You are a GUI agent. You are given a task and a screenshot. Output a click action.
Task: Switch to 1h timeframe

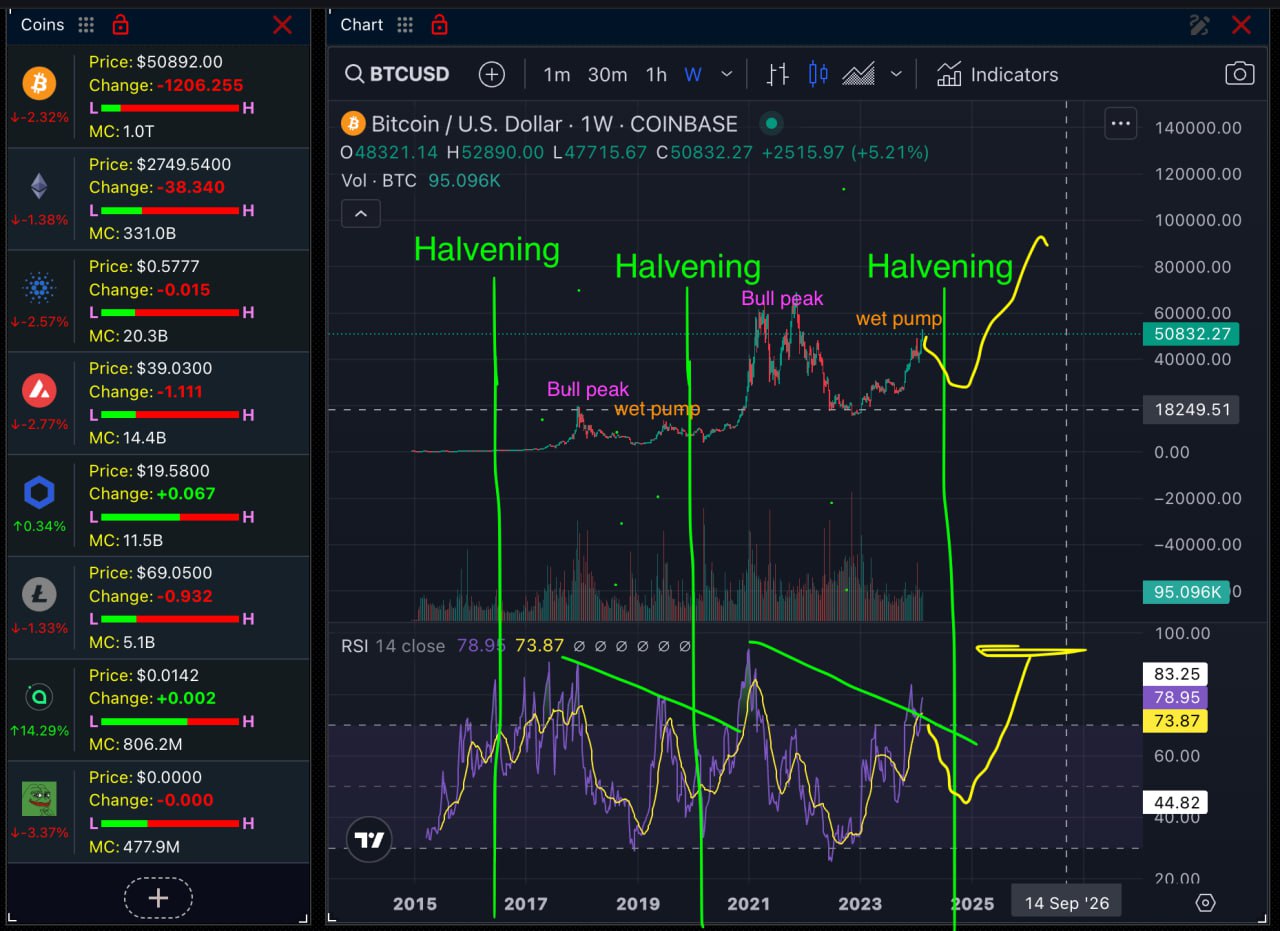pos(656,74)
